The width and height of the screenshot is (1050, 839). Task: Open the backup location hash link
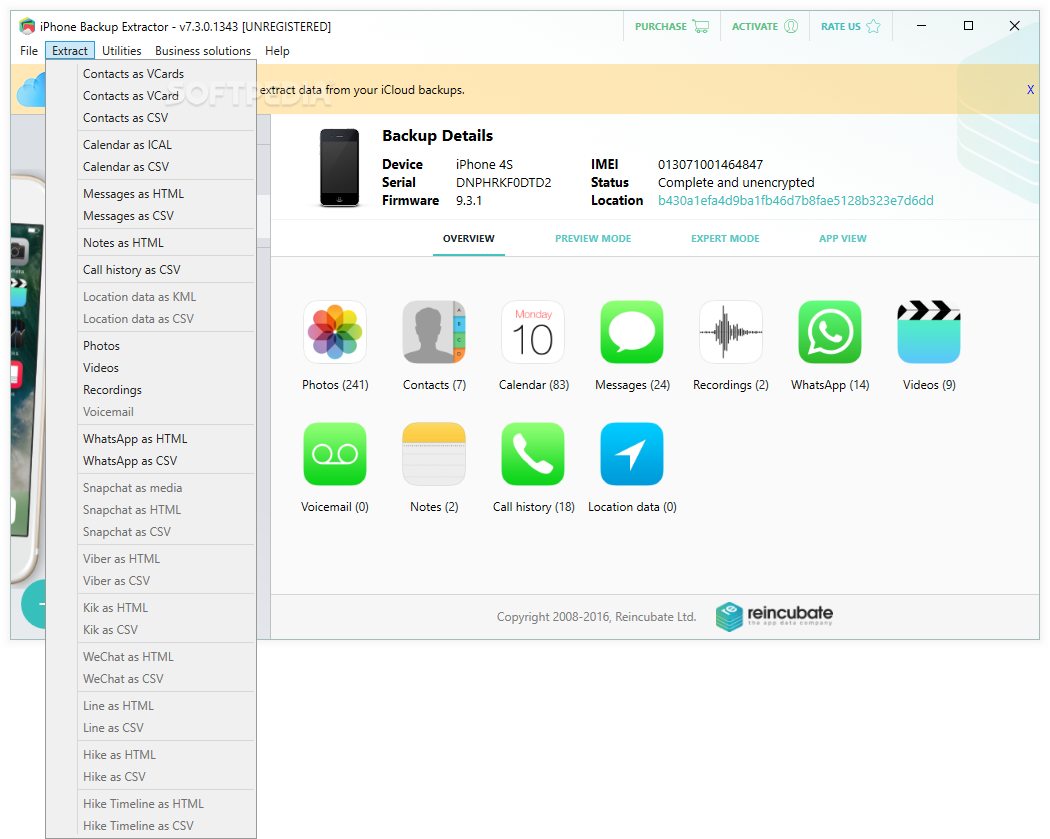pyautogui.click(x=796, y=200)
